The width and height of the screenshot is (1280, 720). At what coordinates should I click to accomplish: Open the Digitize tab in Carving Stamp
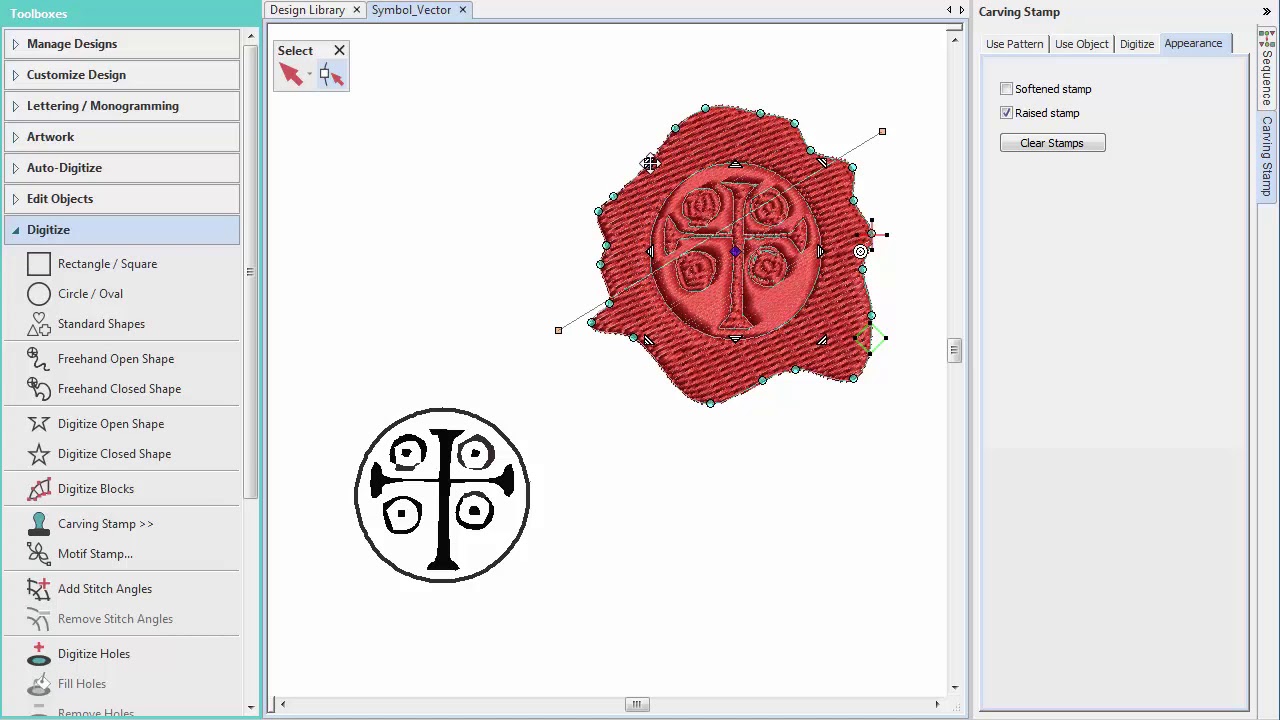pos(1137,44)
